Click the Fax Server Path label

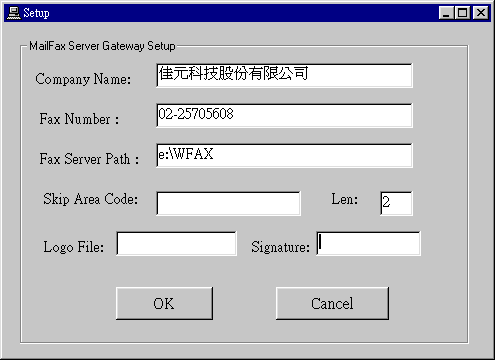89,159
